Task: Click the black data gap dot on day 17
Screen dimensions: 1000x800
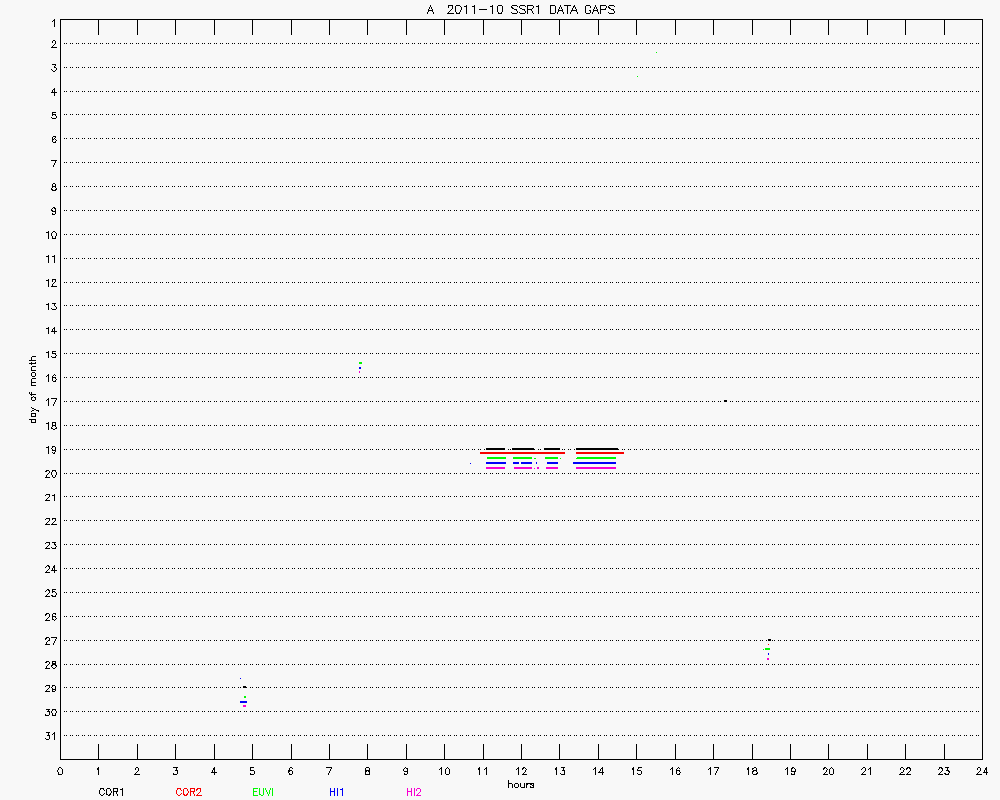Action: pyautogui.click(x=725, y=401)
